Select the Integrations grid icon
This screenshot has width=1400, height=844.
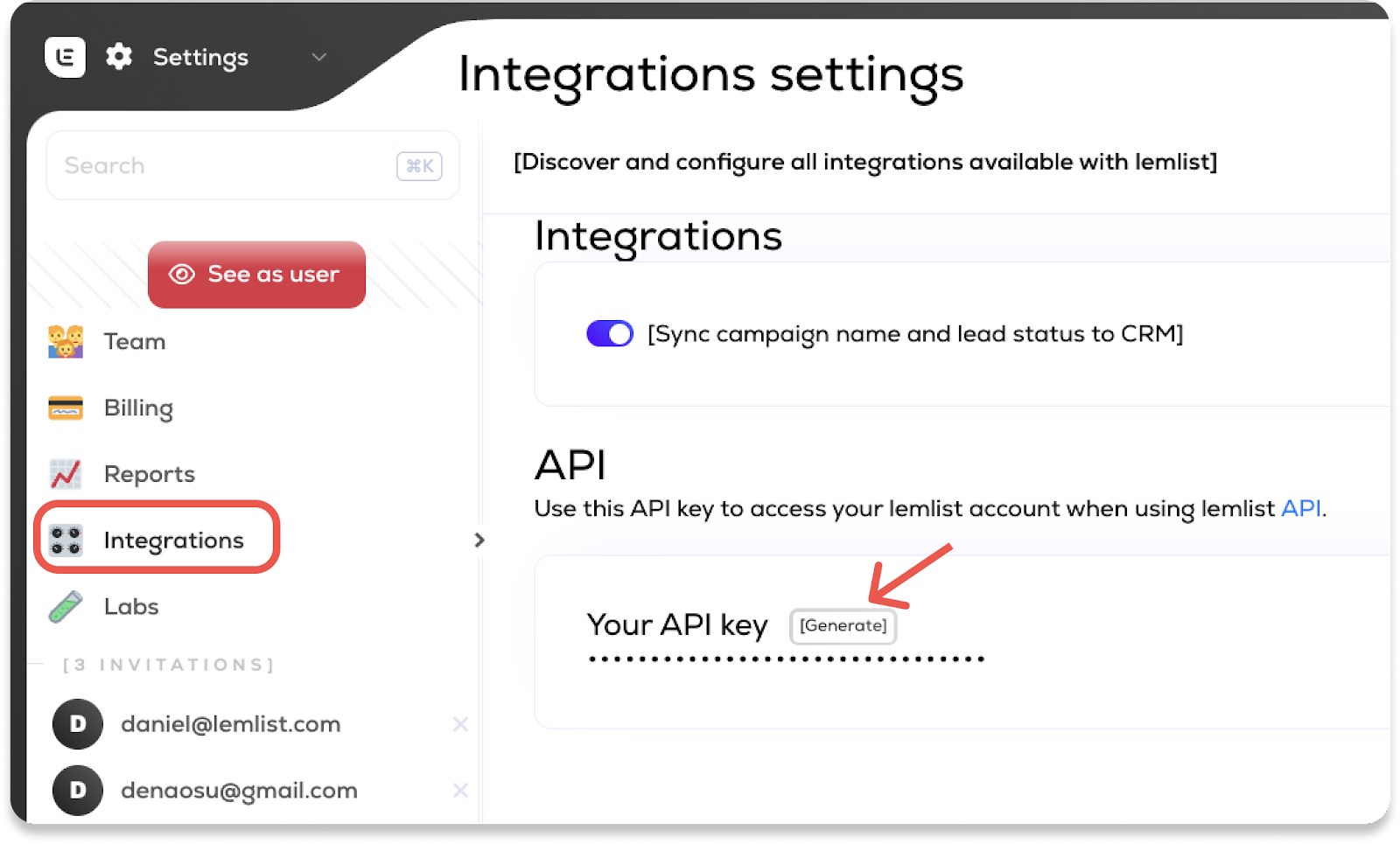coord(66,540)
